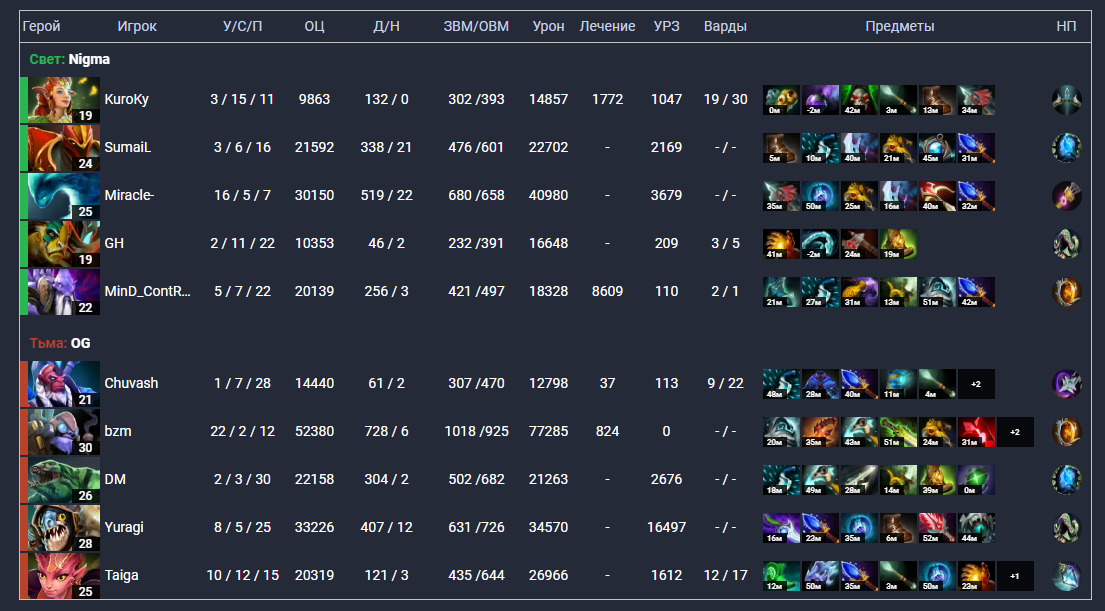
Task: Select first item icon in KuroKy's row
Action: [781, 100]
